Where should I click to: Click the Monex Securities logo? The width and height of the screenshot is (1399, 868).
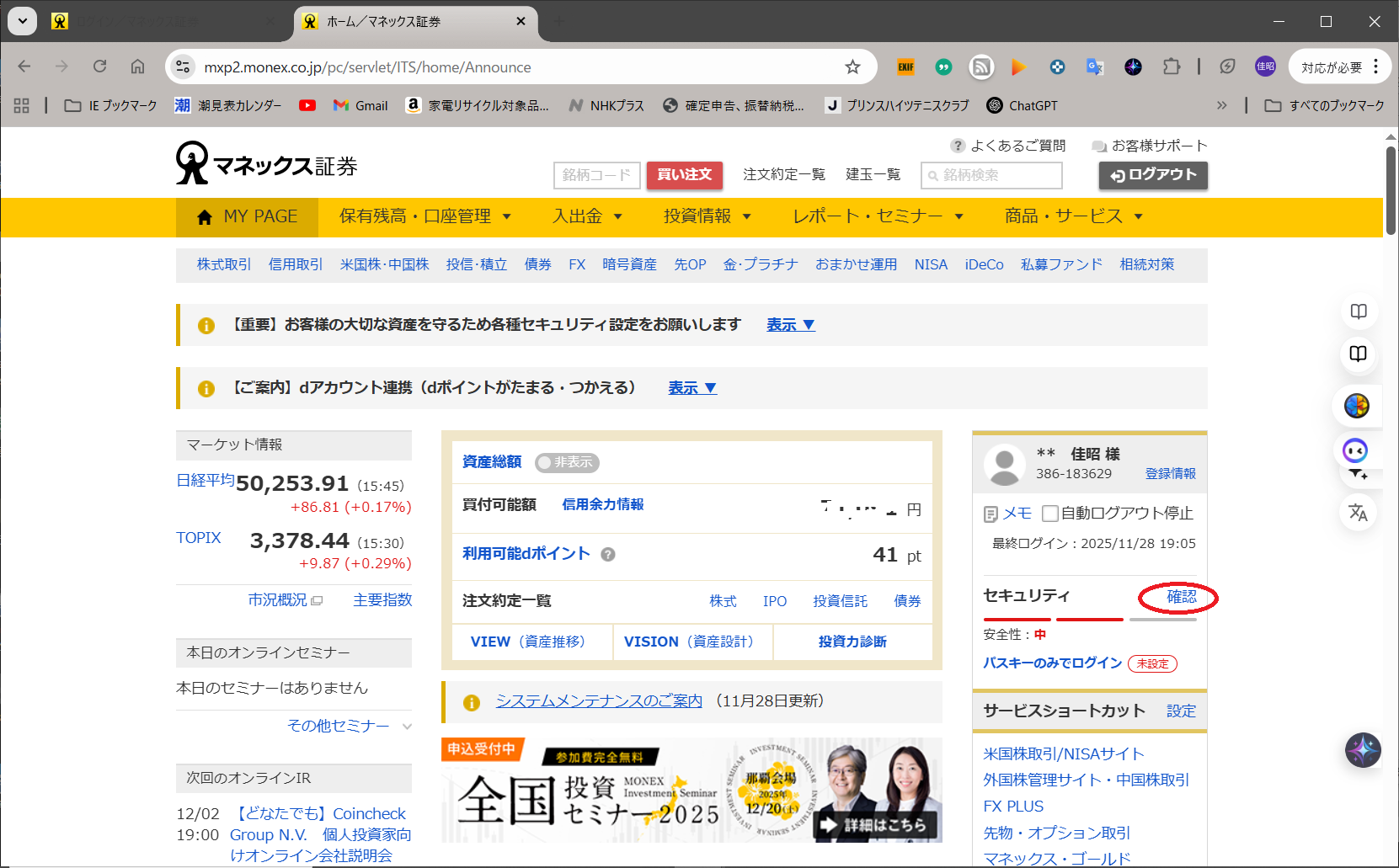[x=266, y=164]
